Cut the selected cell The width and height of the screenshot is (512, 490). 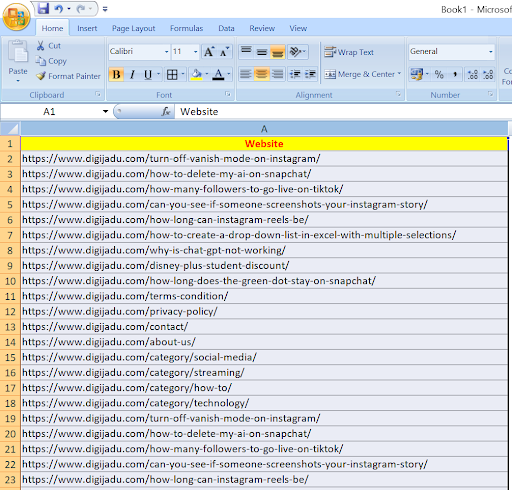pos(49,46)
